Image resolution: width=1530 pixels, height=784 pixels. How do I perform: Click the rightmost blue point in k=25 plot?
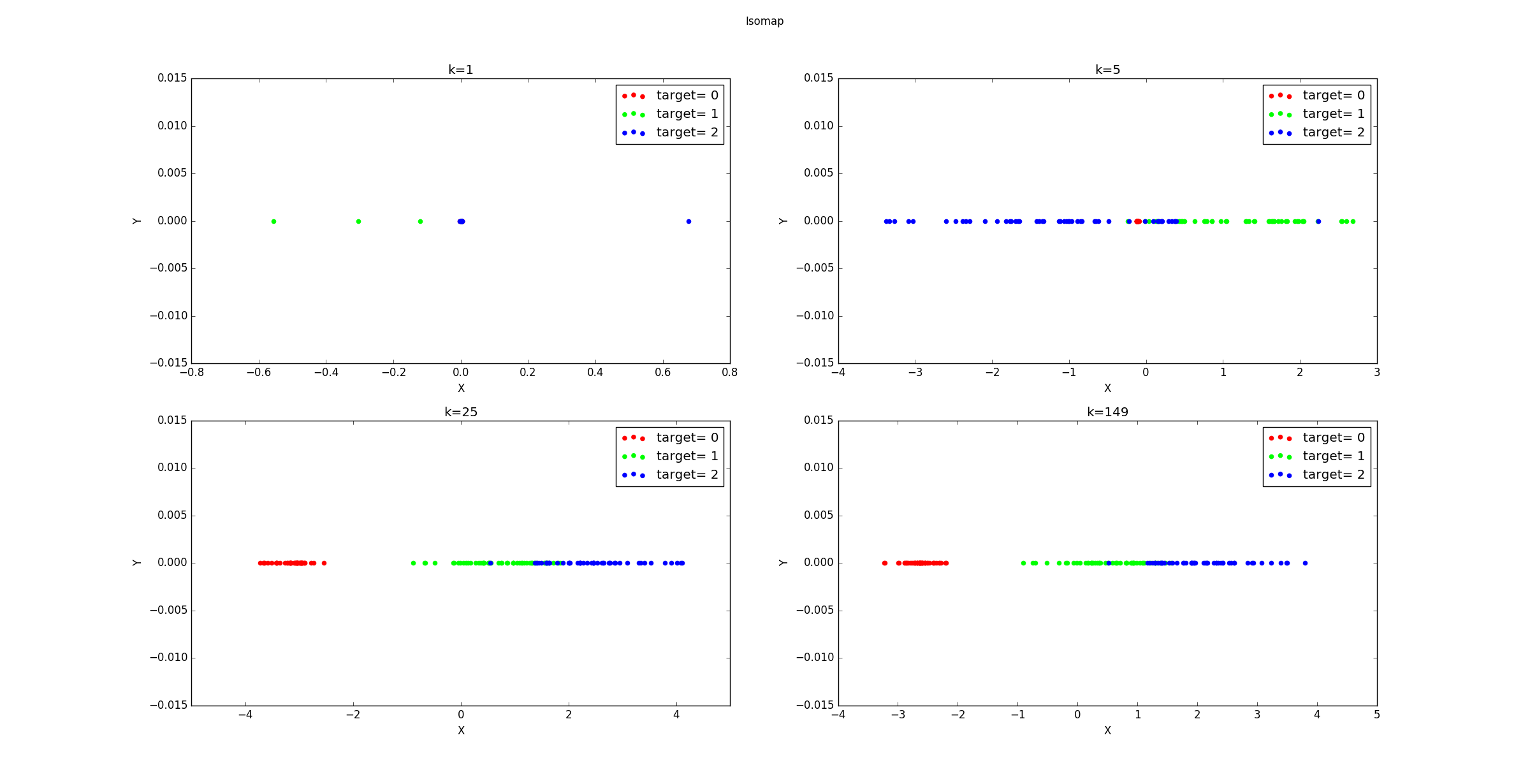(681, 563)
